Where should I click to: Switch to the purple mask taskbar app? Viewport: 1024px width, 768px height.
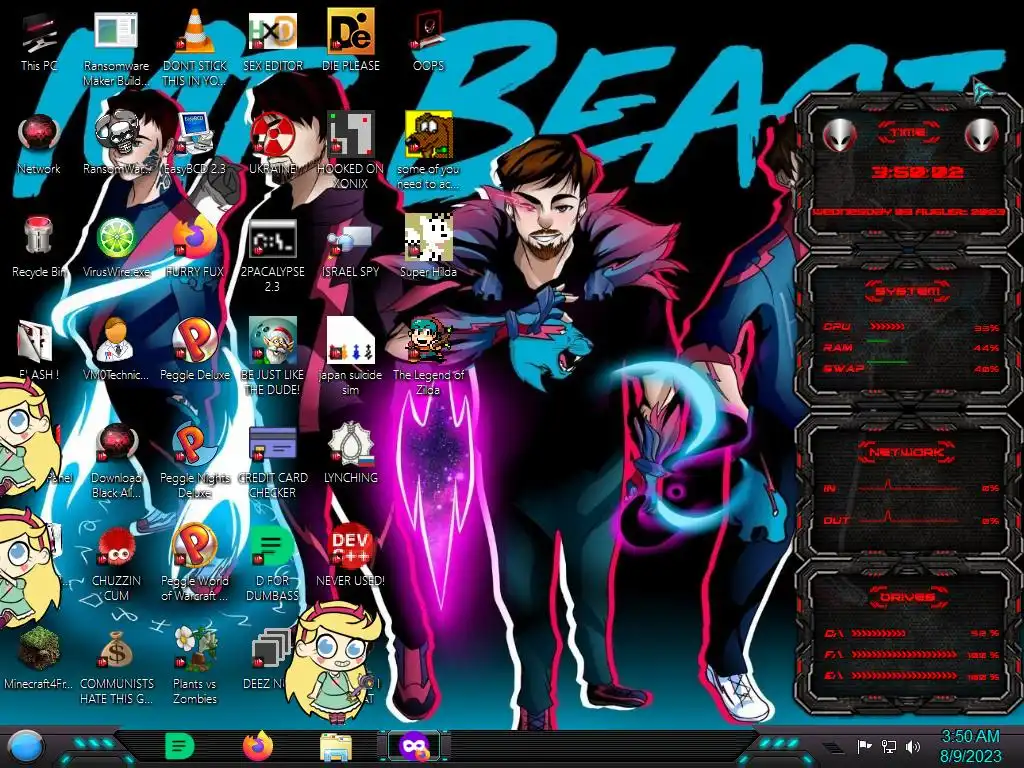pos(414,746)
